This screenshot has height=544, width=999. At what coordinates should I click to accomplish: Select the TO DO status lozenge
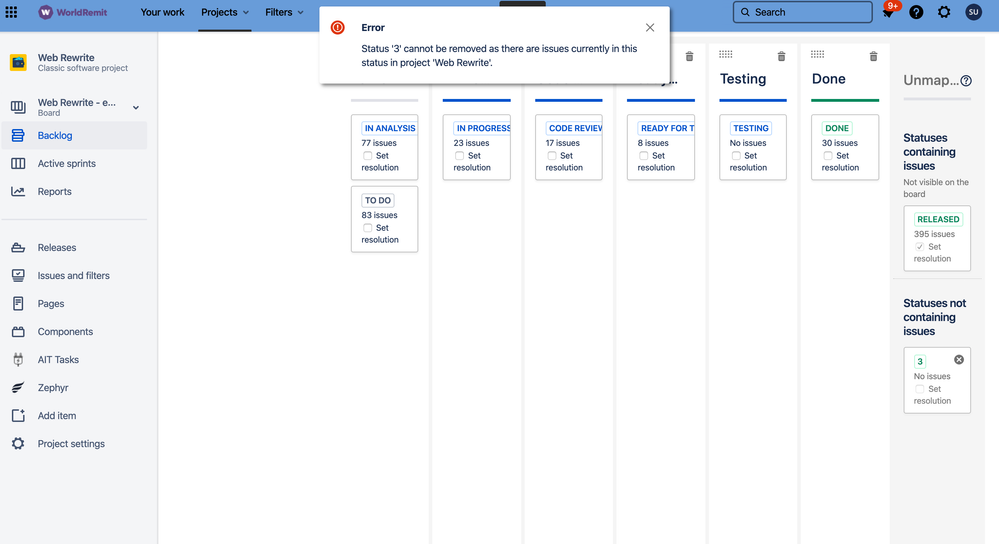click(x=378, y=200)
